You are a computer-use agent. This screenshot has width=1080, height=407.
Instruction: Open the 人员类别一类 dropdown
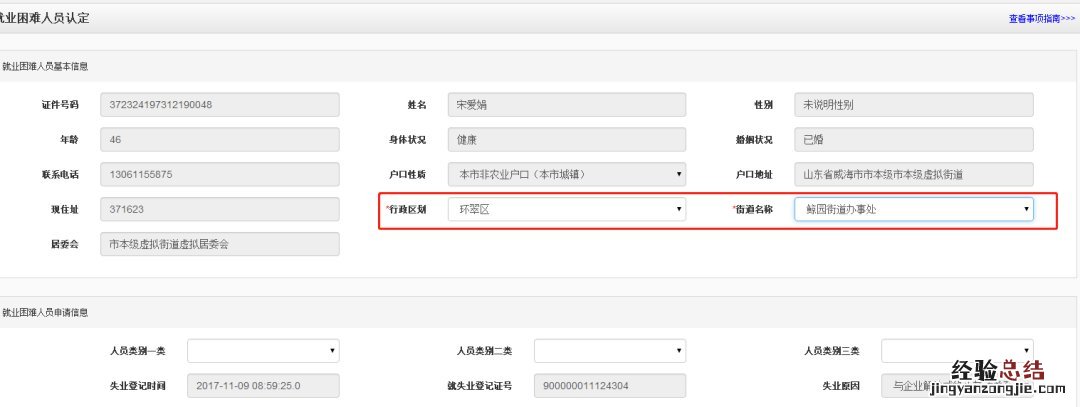click(263, 351)
